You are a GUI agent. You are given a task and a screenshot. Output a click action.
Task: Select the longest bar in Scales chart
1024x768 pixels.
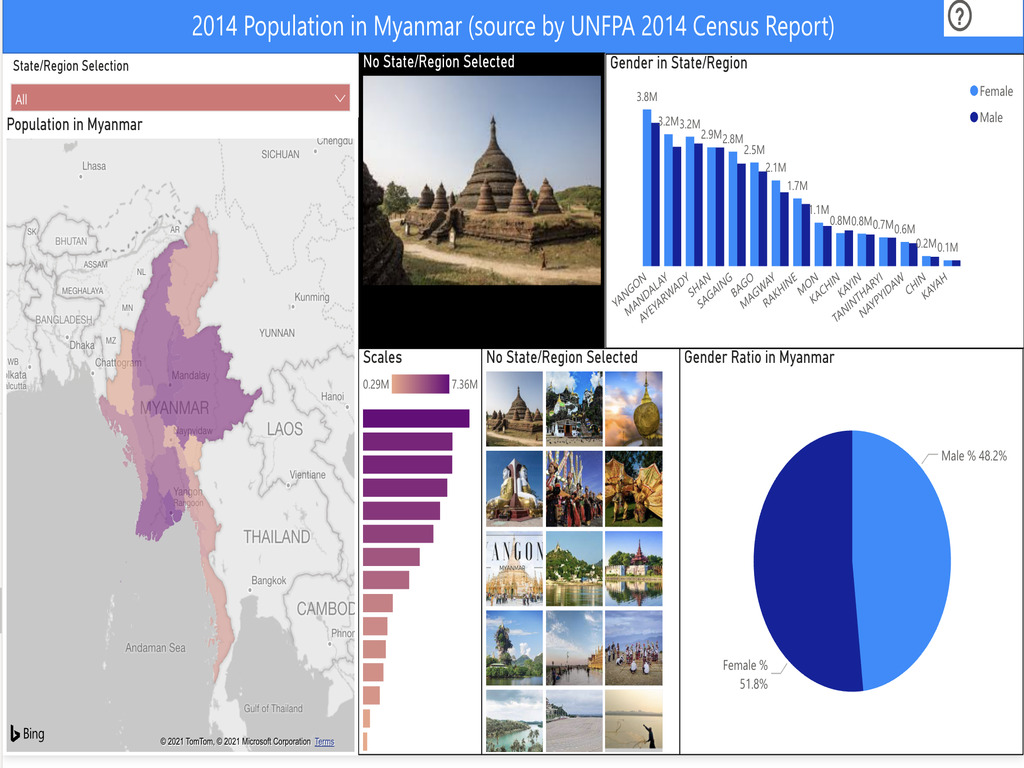pos(415,418)
